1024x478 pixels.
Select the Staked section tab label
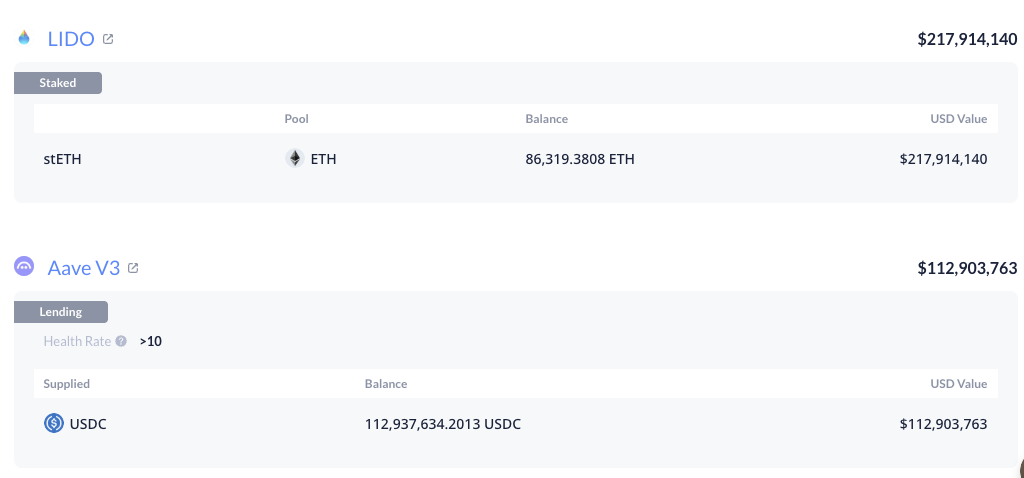(x=58, y=83)
